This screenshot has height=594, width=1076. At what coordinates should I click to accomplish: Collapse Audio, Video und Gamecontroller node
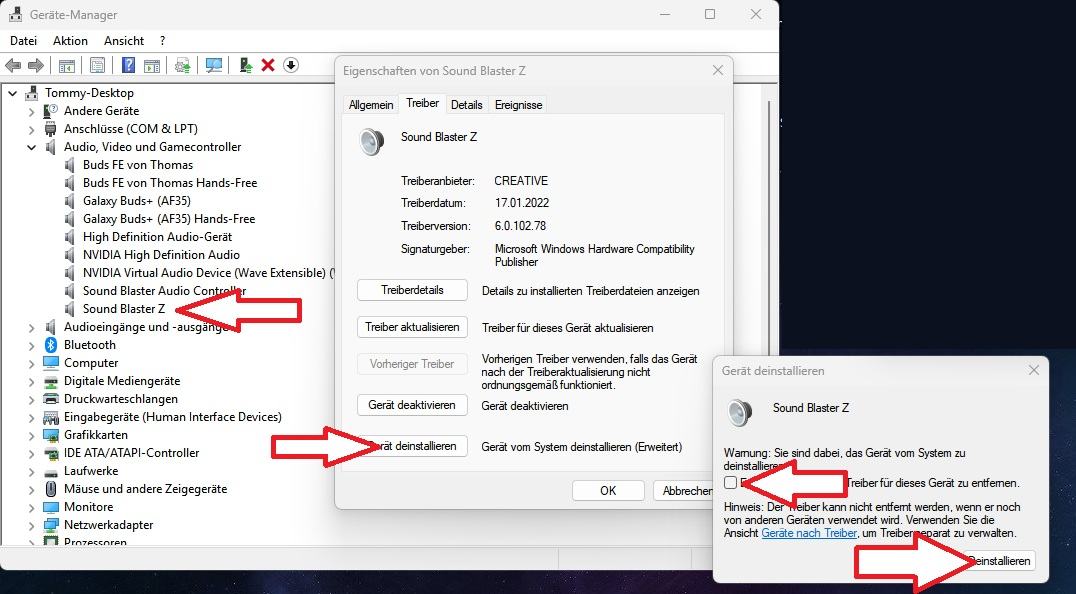(32, 147)
